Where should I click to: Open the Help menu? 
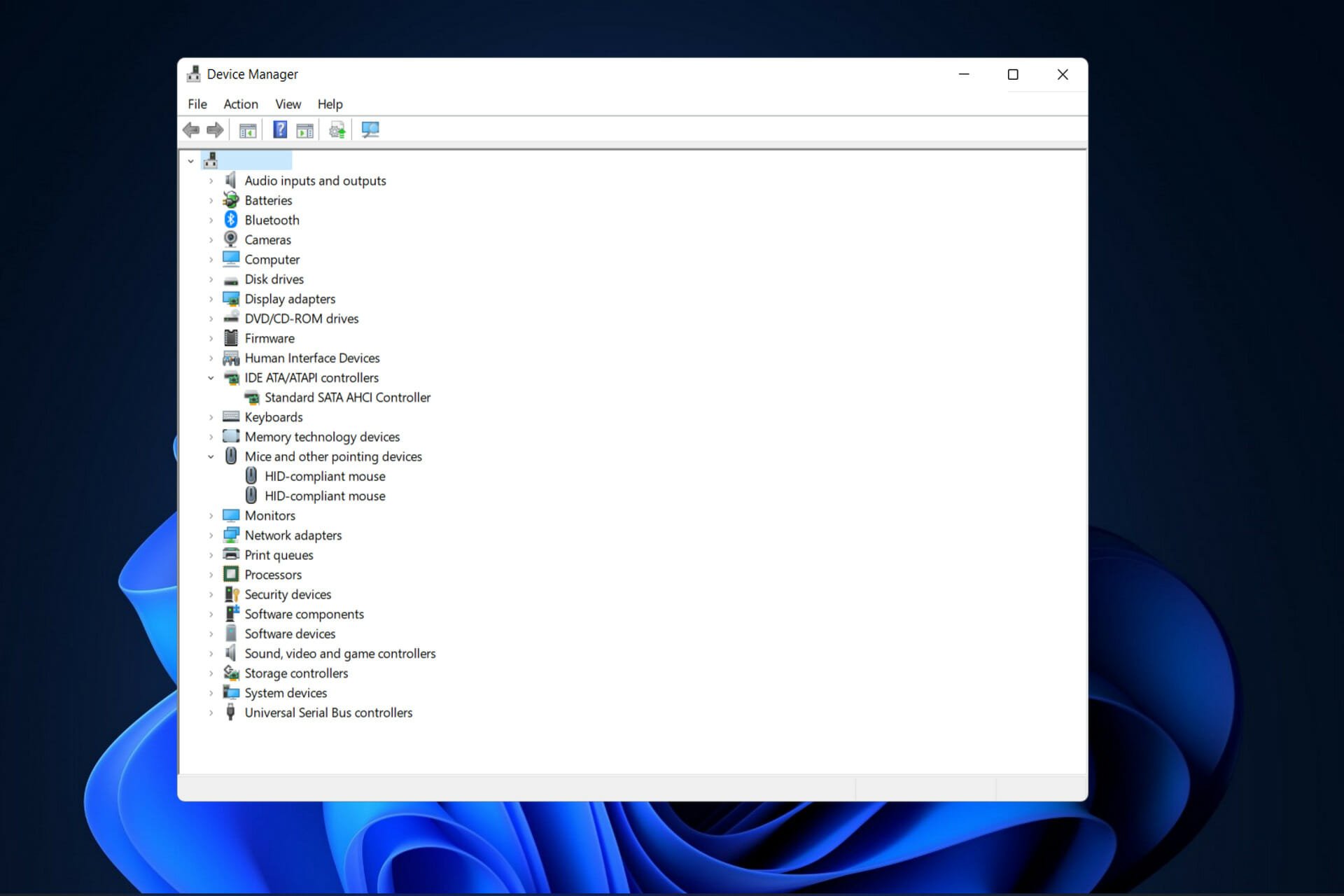click(328, 103)
